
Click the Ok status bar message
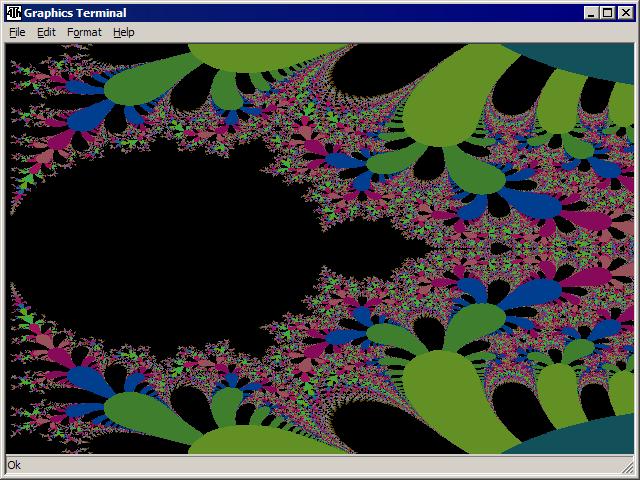(x=14, y=465)
